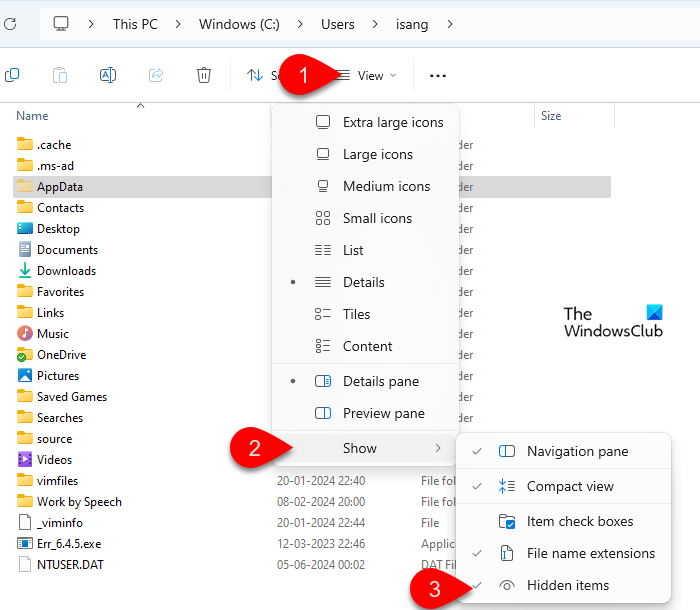Click the Music folder icon
This screenshot has height=610, width=700.
point(25,333)
